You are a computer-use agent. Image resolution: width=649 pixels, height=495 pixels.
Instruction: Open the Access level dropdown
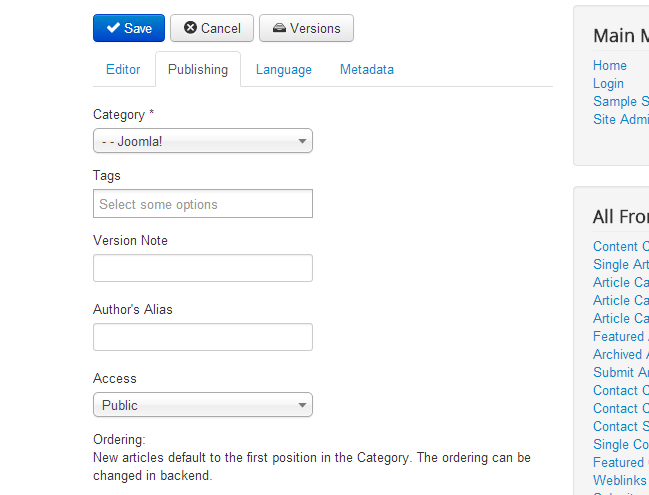coord(202,405)
